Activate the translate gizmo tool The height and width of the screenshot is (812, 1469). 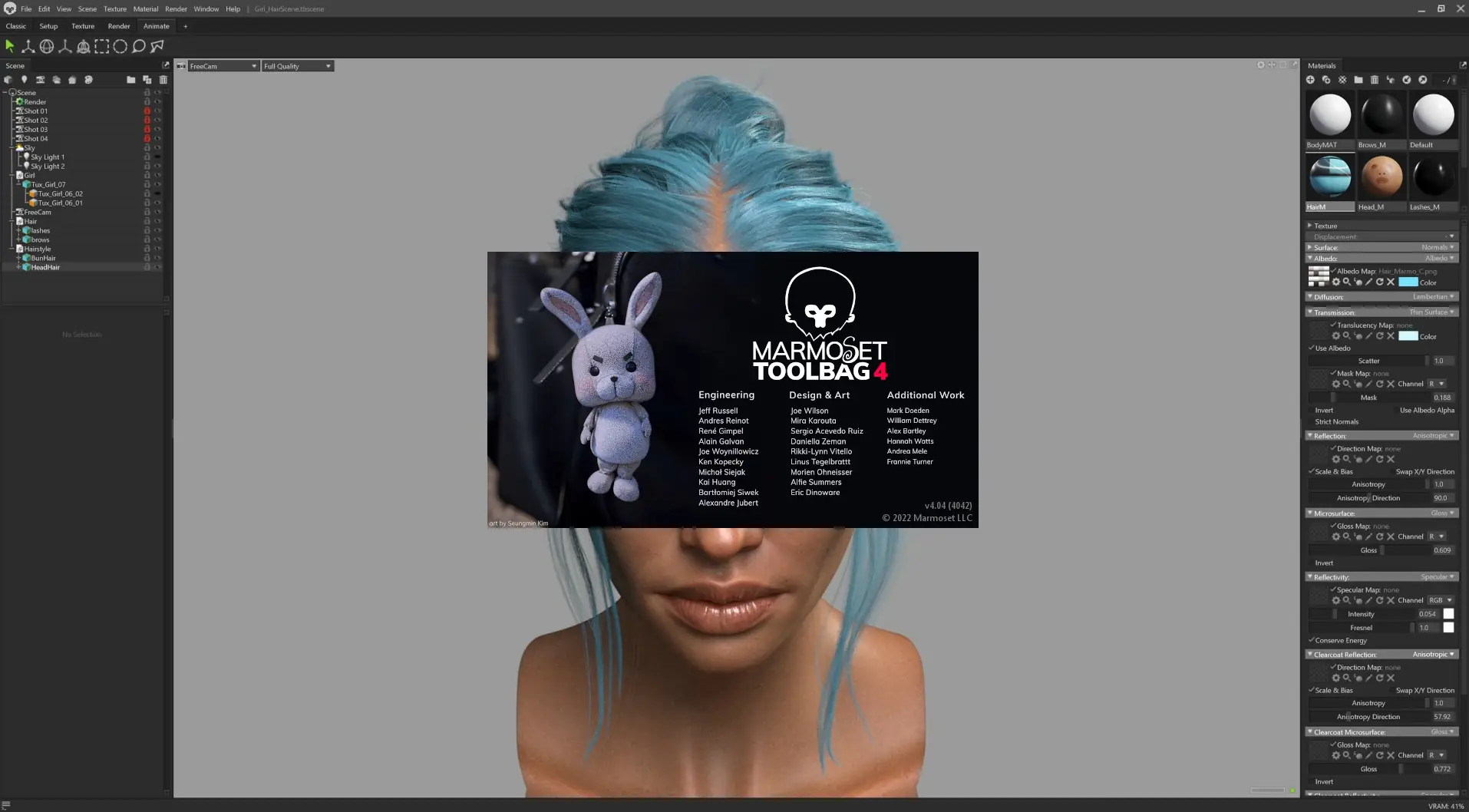(28, 46)
